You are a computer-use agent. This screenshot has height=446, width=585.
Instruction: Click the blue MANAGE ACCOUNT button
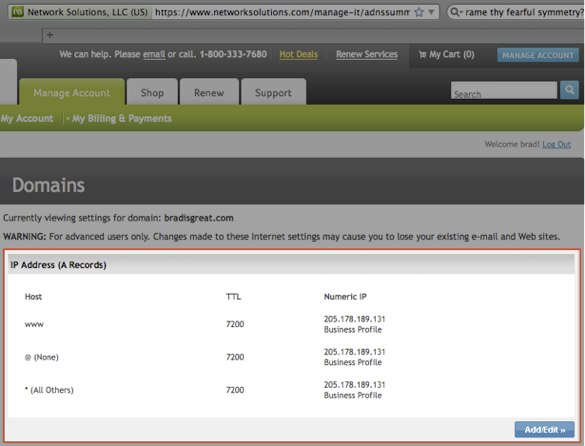[538, 55]
